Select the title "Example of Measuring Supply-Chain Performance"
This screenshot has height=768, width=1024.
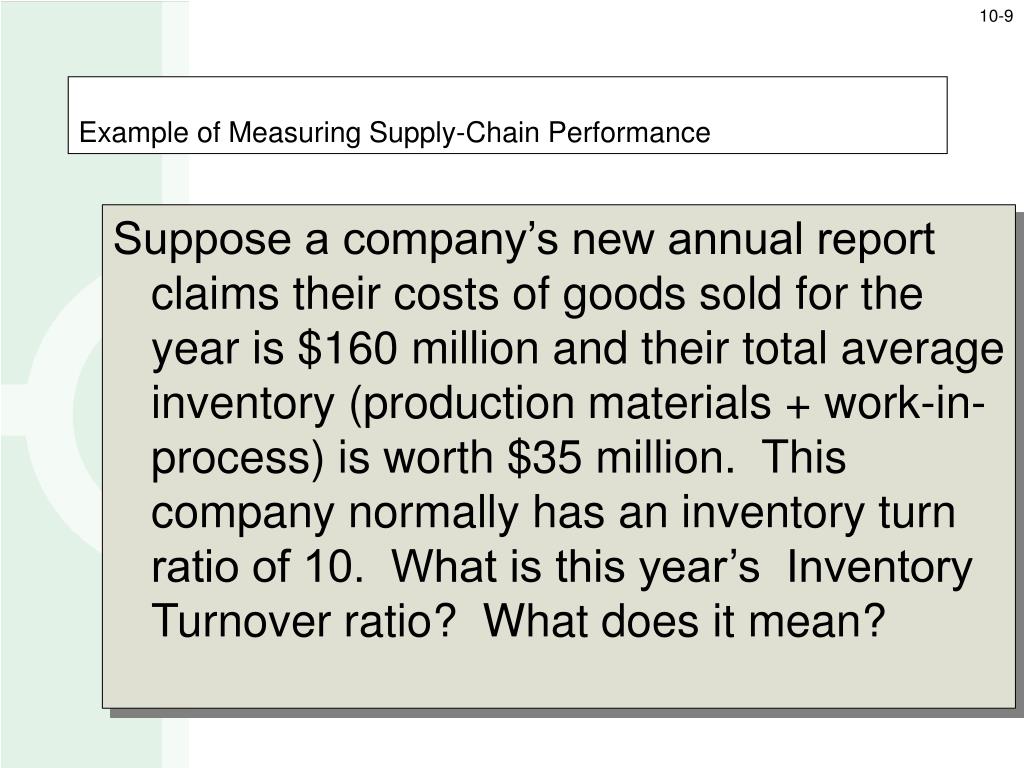tap(394, 133)
